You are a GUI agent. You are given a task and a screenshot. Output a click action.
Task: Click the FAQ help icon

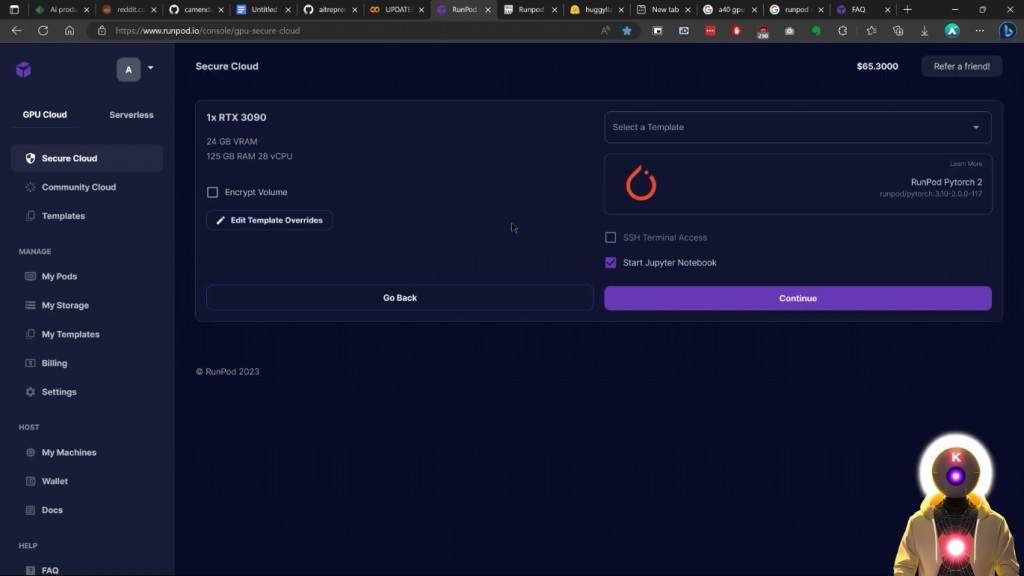[x=30, y=570]
